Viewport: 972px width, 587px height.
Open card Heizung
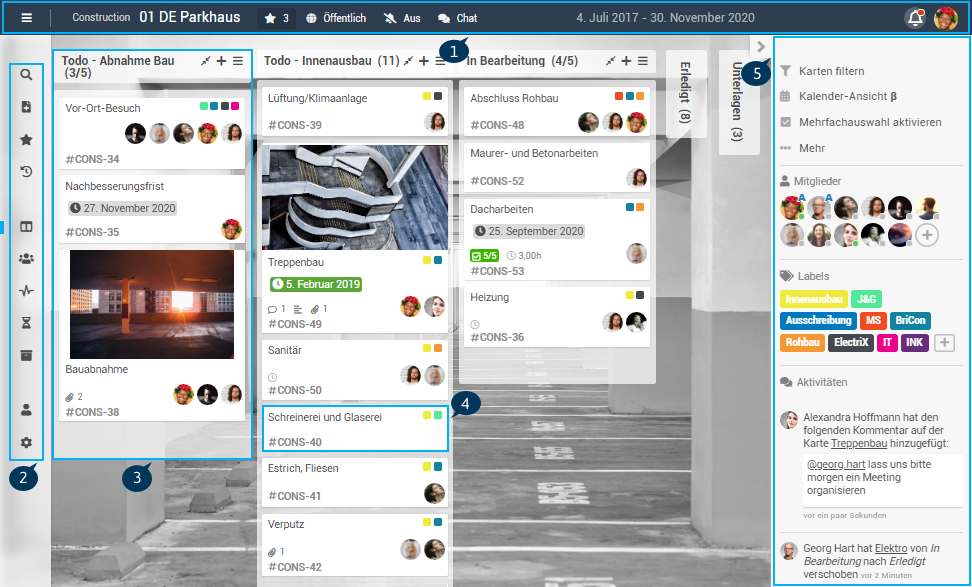tap(557, 317)
